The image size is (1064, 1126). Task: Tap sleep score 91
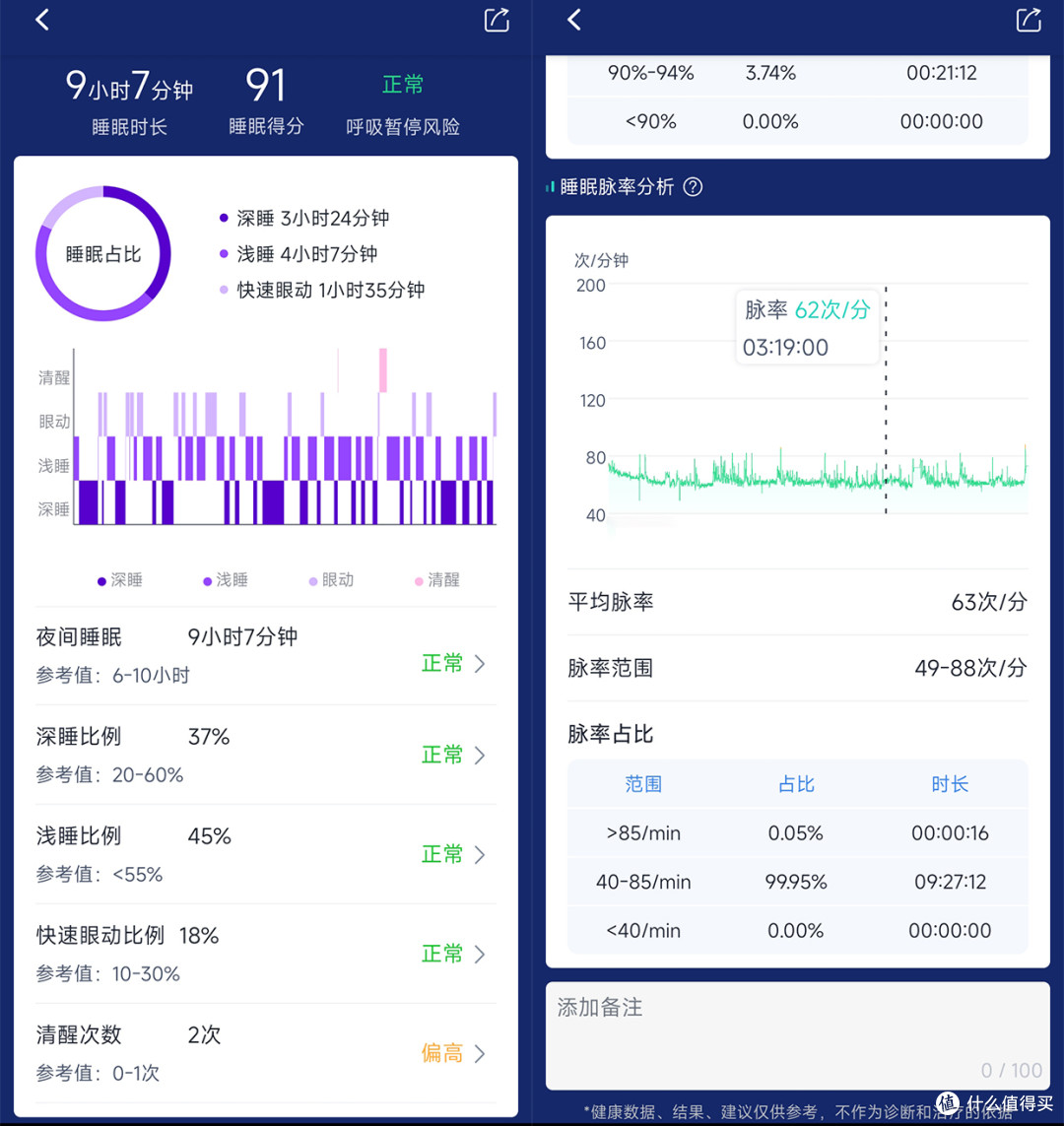266,86
